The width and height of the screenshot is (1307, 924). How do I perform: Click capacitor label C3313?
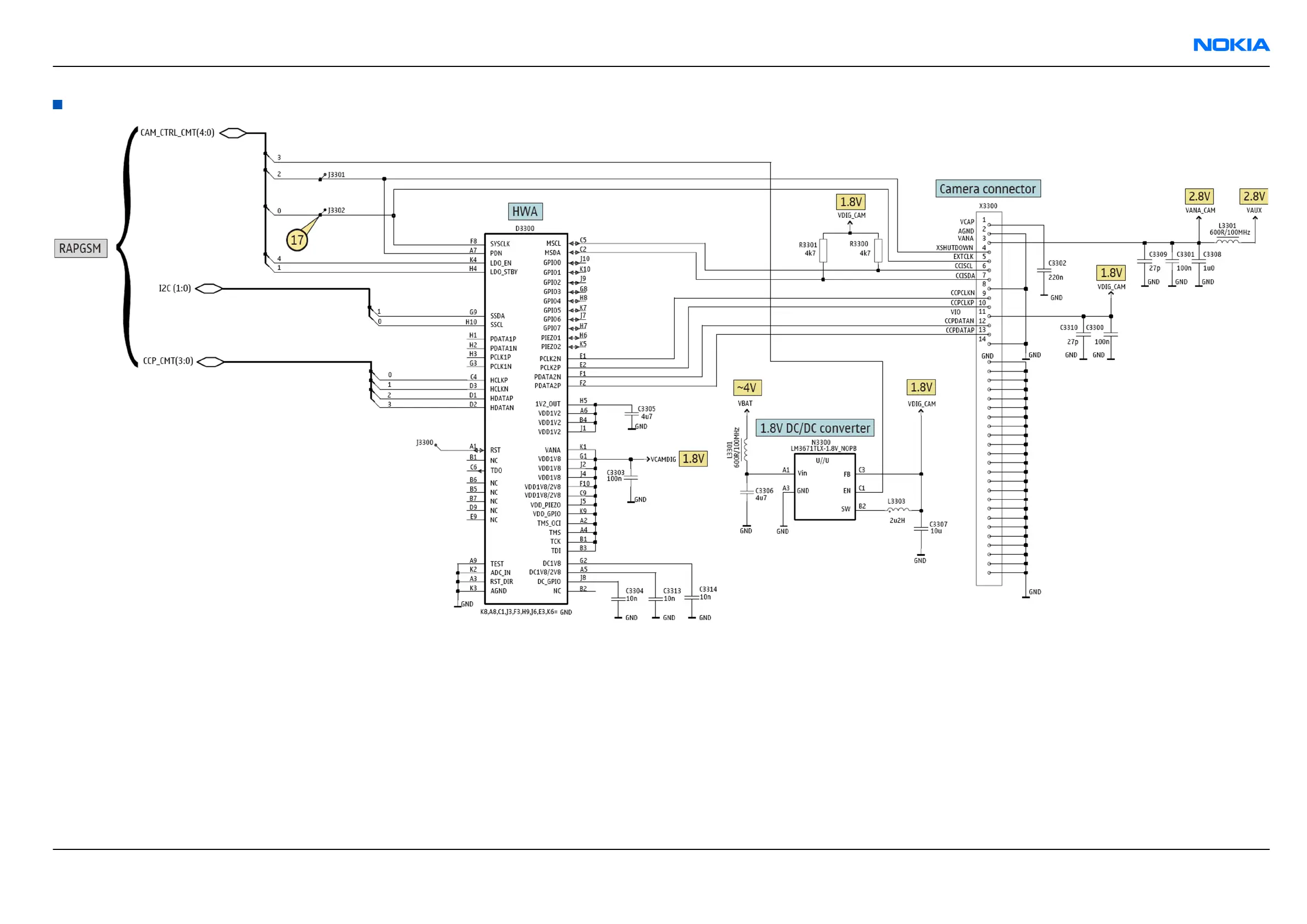pyautogui.click(x=672, y=590)
